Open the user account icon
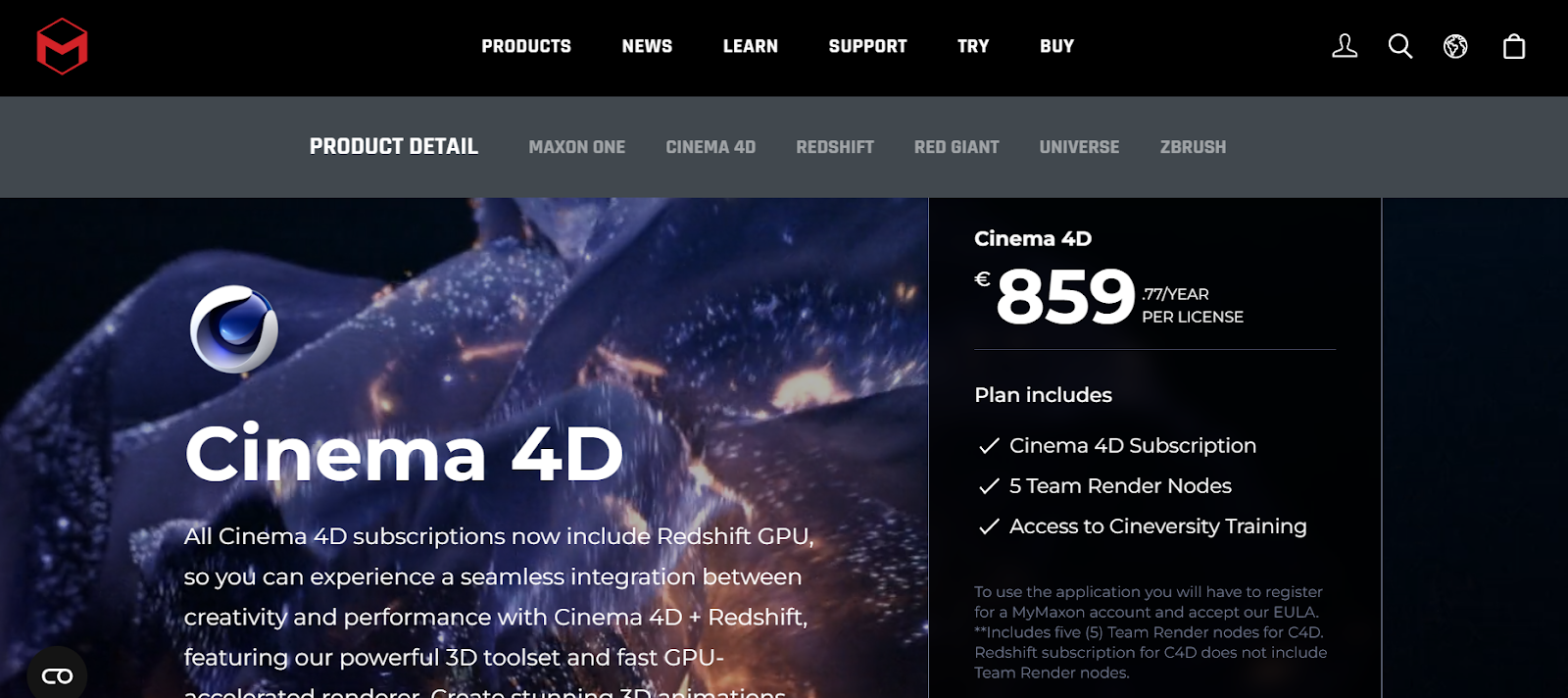1568x698 pixels. coord(1345,46)
